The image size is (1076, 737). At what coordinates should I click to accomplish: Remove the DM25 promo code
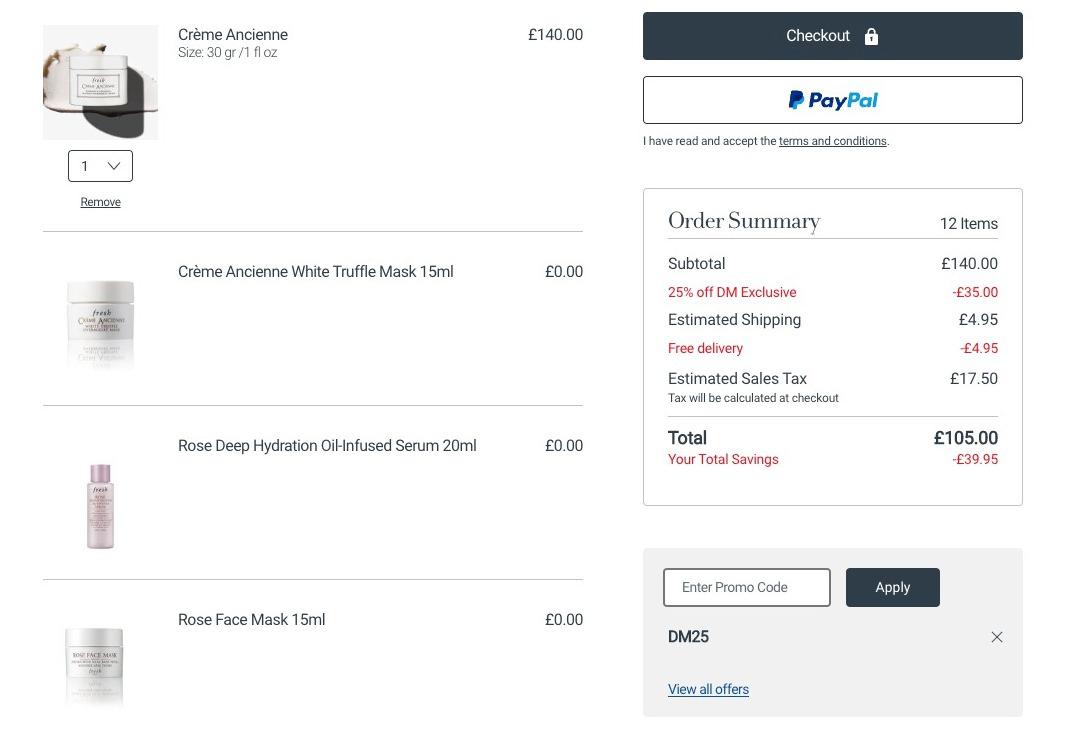[x=996, y=637]
